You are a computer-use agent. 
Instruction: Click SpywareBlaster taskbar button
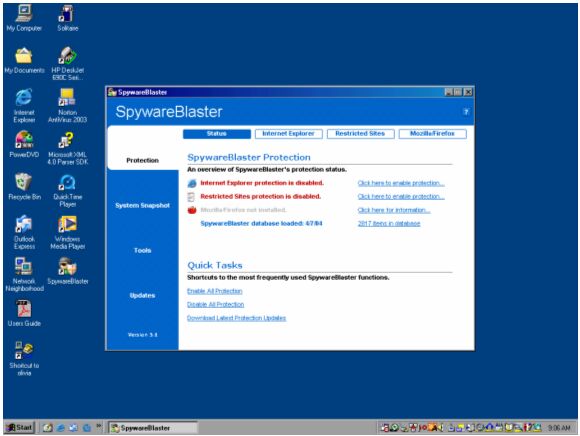[x=153, y=428]
